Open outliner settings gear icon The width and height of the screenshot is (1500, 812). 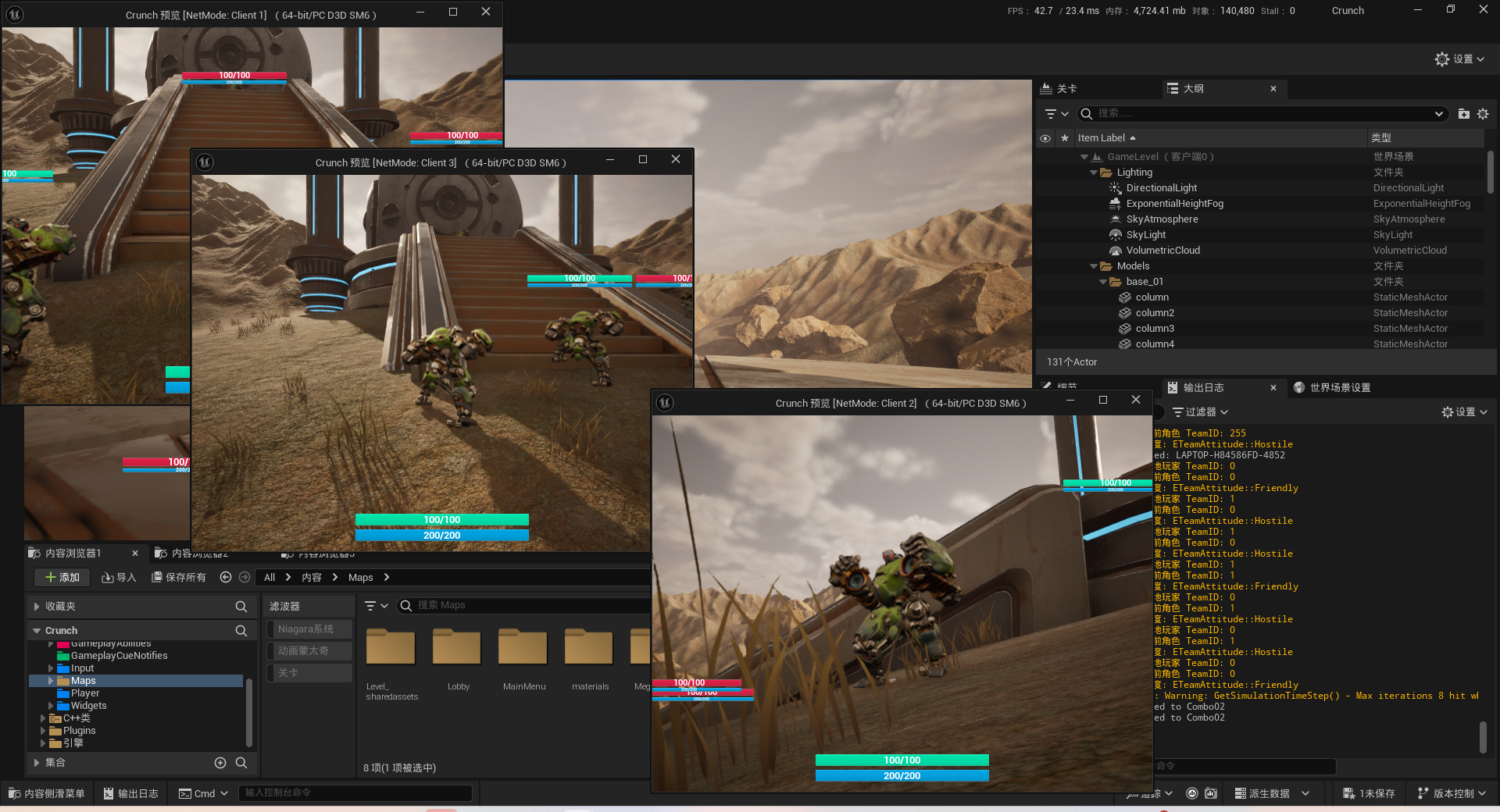[x=1483, y=114]
